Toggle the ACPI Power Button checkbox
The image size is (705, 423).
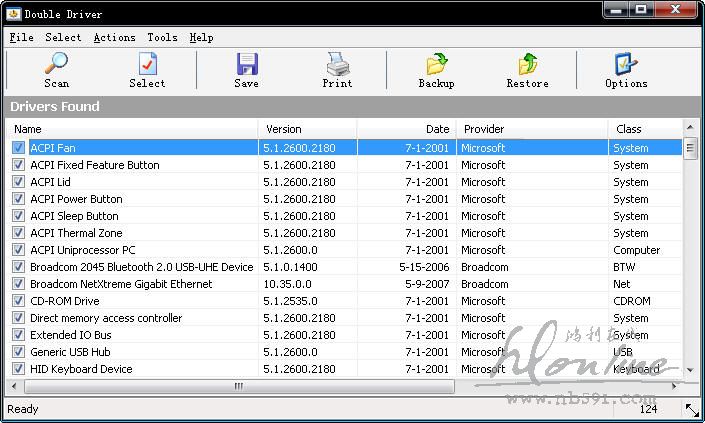18,199
